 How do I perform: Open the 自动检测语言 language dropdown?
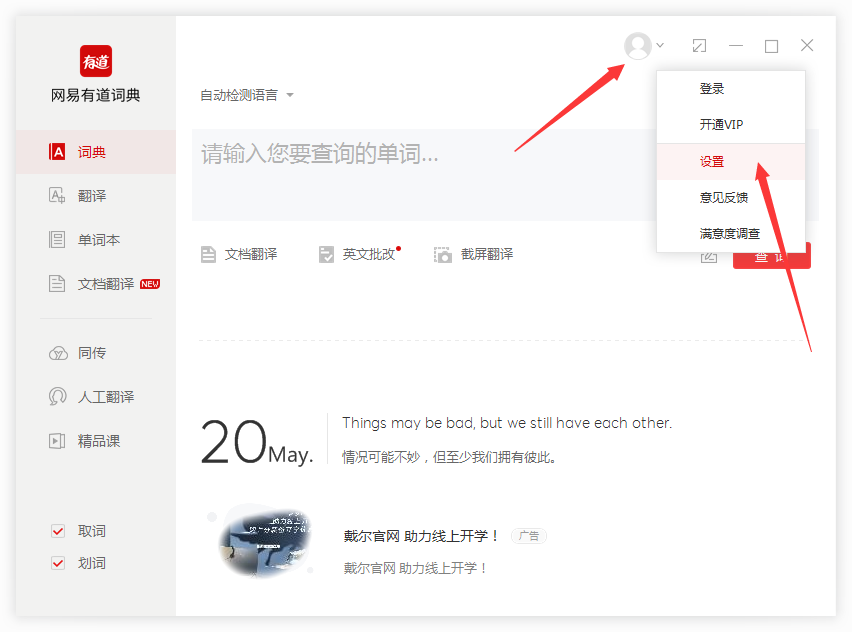pos(244,94)
